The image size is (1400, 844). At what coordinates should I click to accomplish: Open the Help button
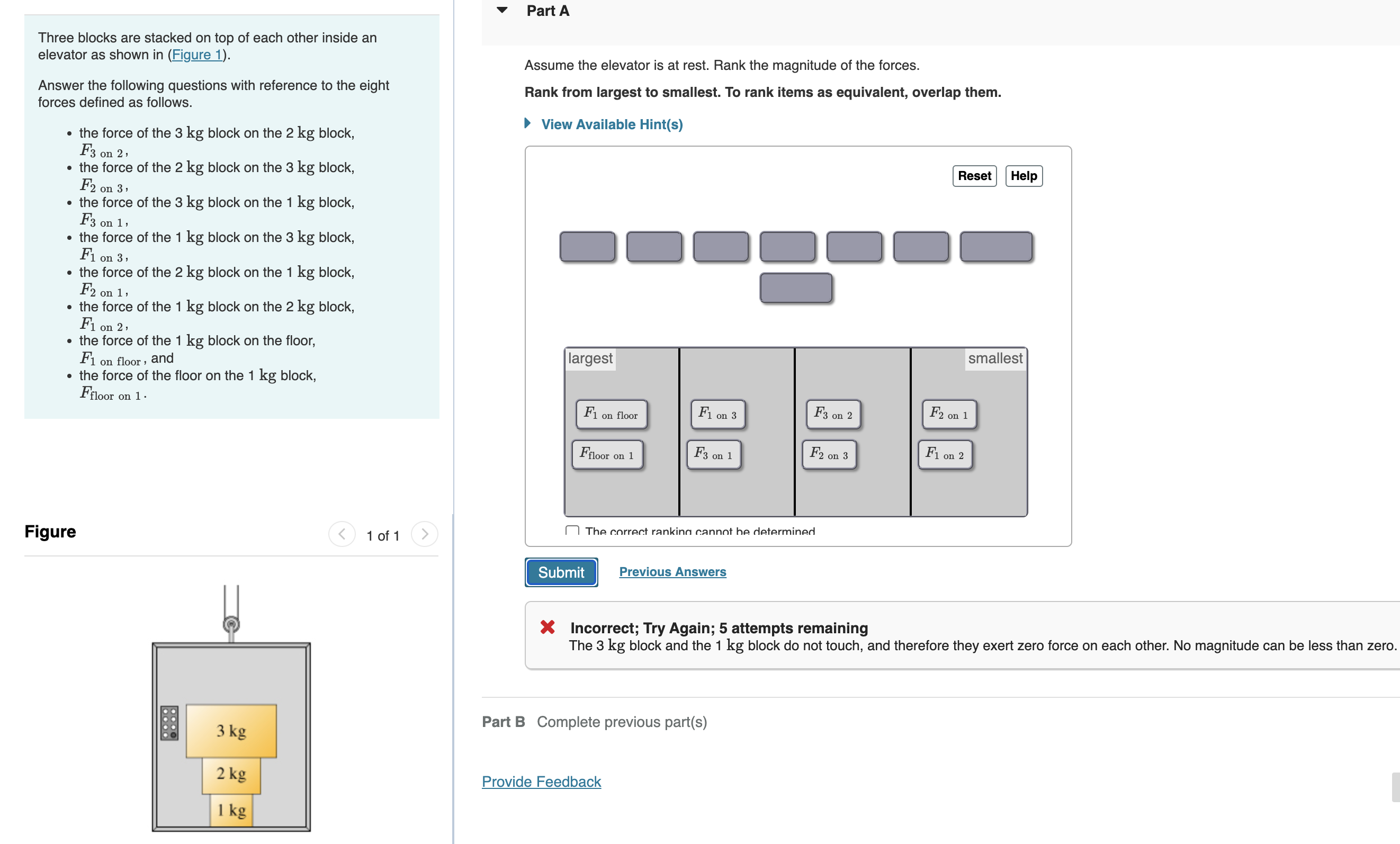(x=1024, y=176)
